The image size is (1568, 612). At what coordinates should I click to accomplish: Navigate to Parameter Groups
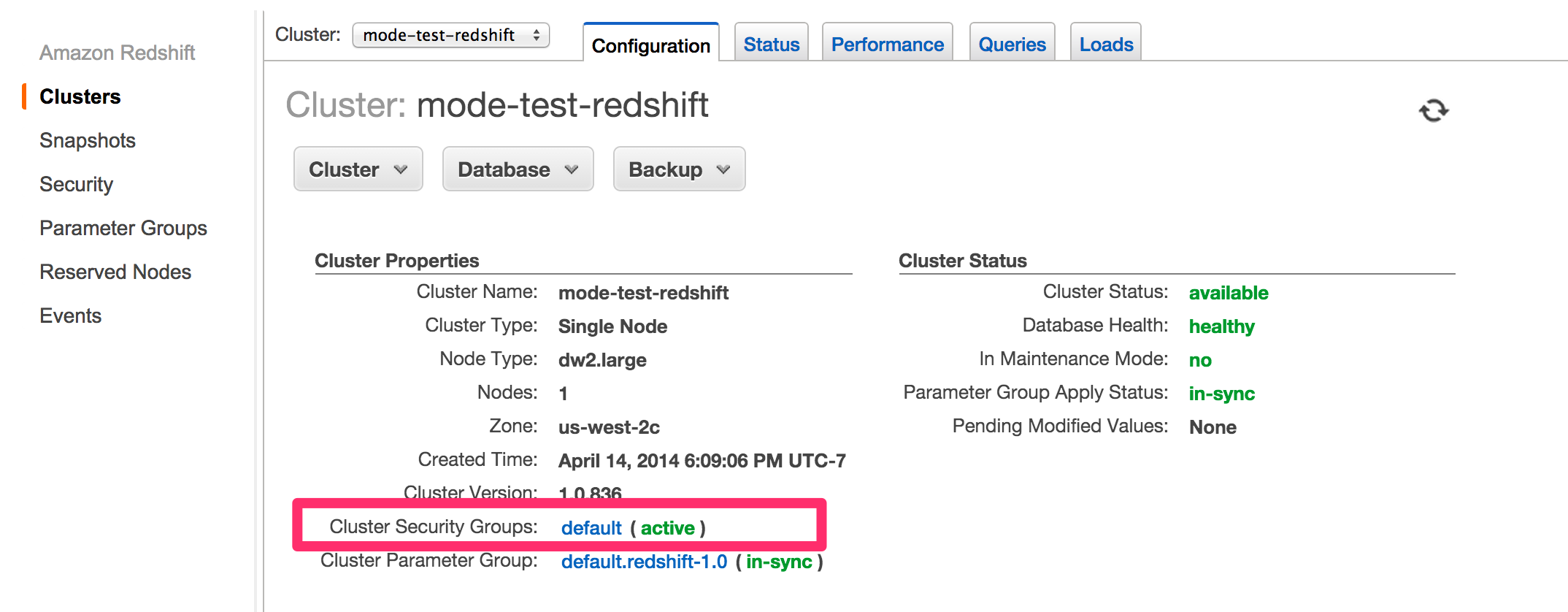coord(123,228)
